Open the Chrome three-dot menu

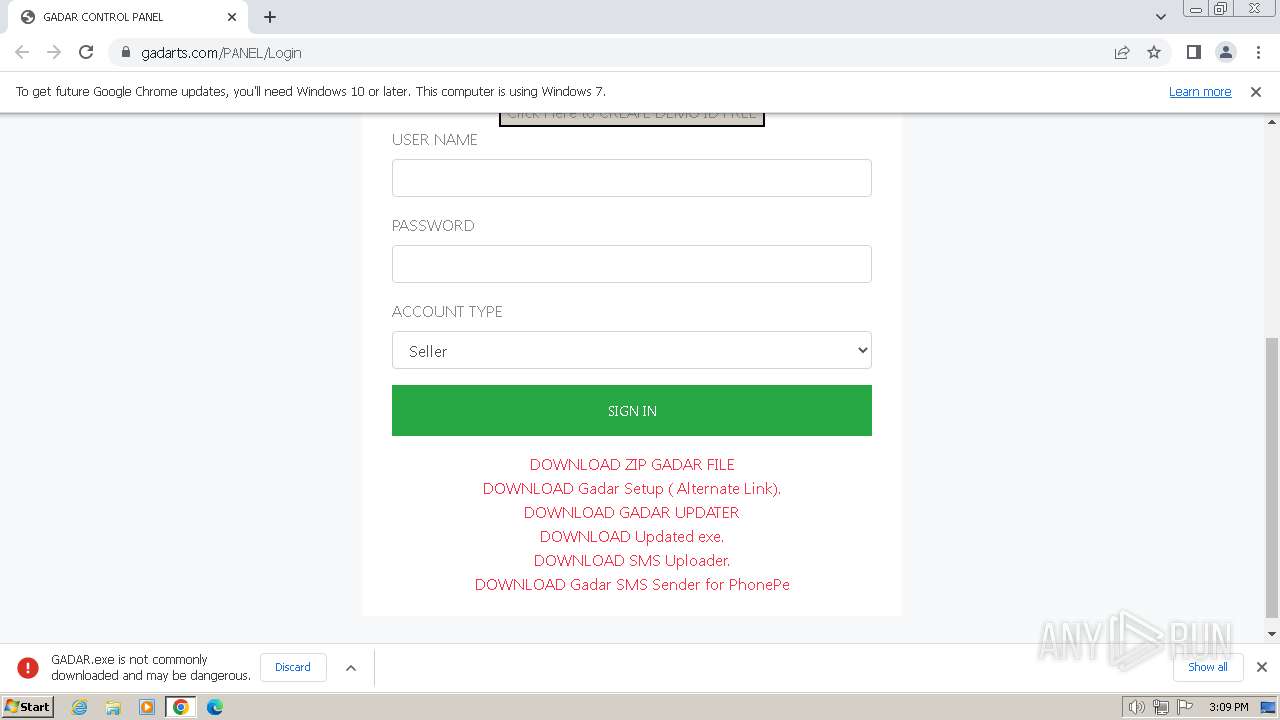tap(1258, 52)
